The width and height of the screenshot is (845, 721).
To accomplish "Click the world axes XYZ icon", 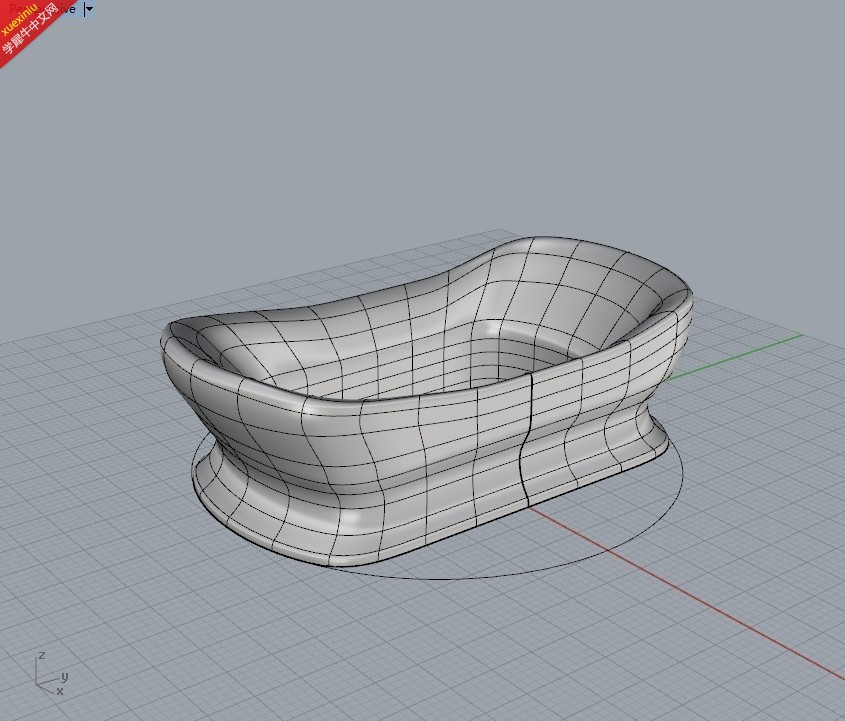I will coord(51,674).
